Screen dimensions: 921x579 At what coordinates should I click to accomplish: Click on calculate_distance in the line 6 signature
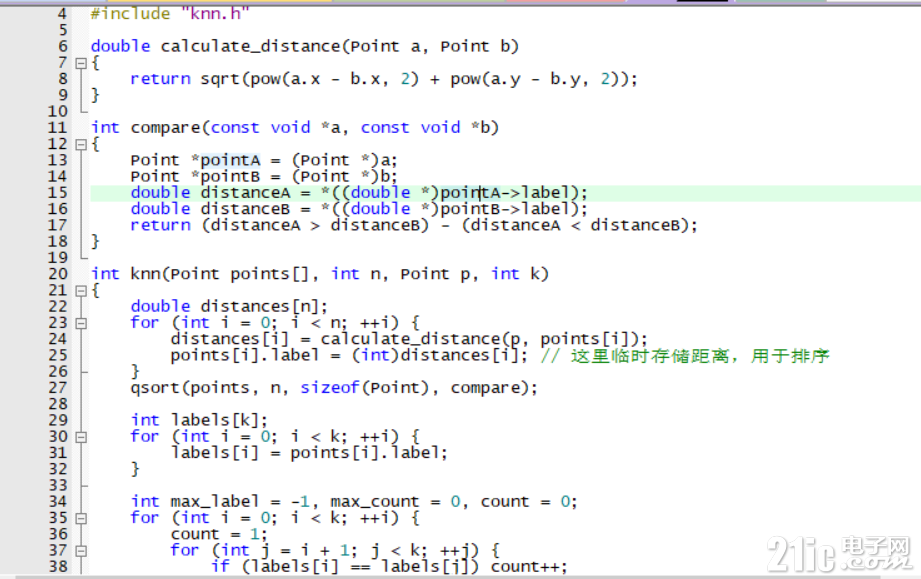[250, 46]
